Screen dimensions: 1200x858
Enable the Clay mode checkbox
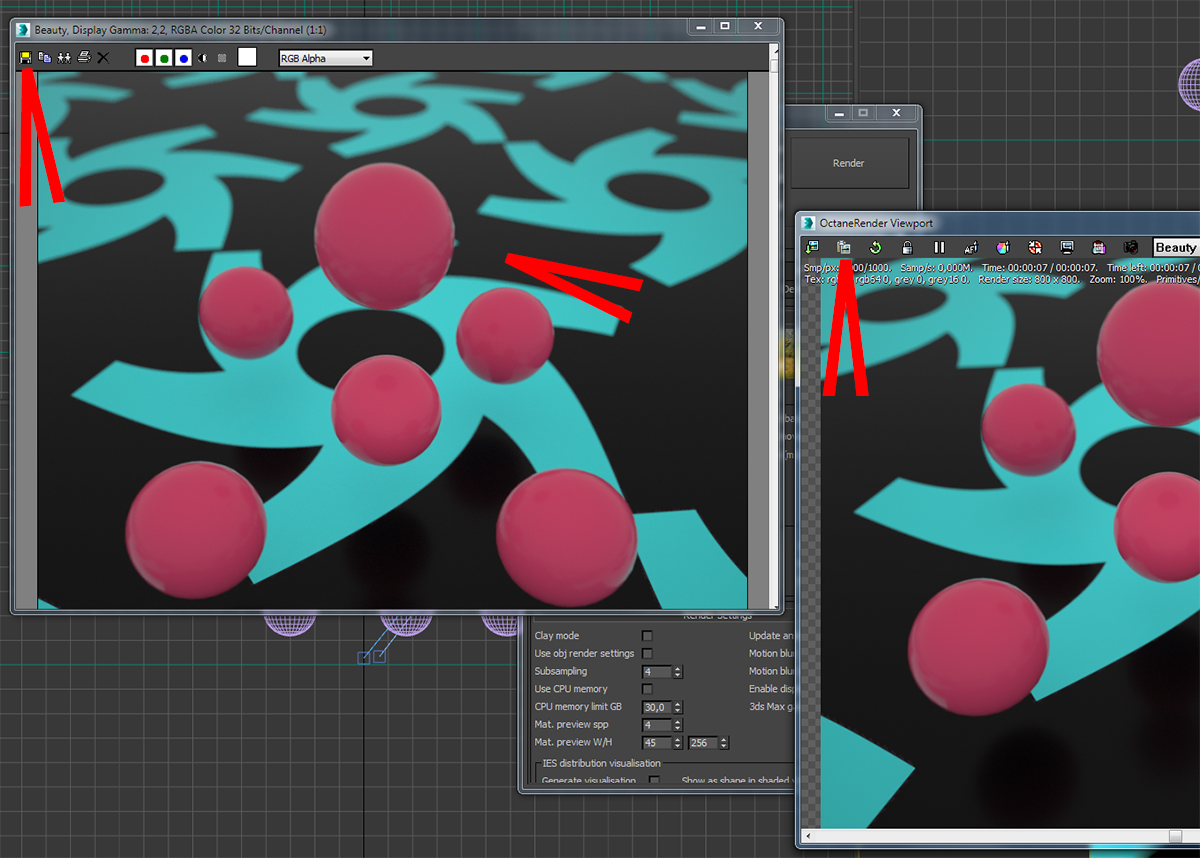(647, 636)
